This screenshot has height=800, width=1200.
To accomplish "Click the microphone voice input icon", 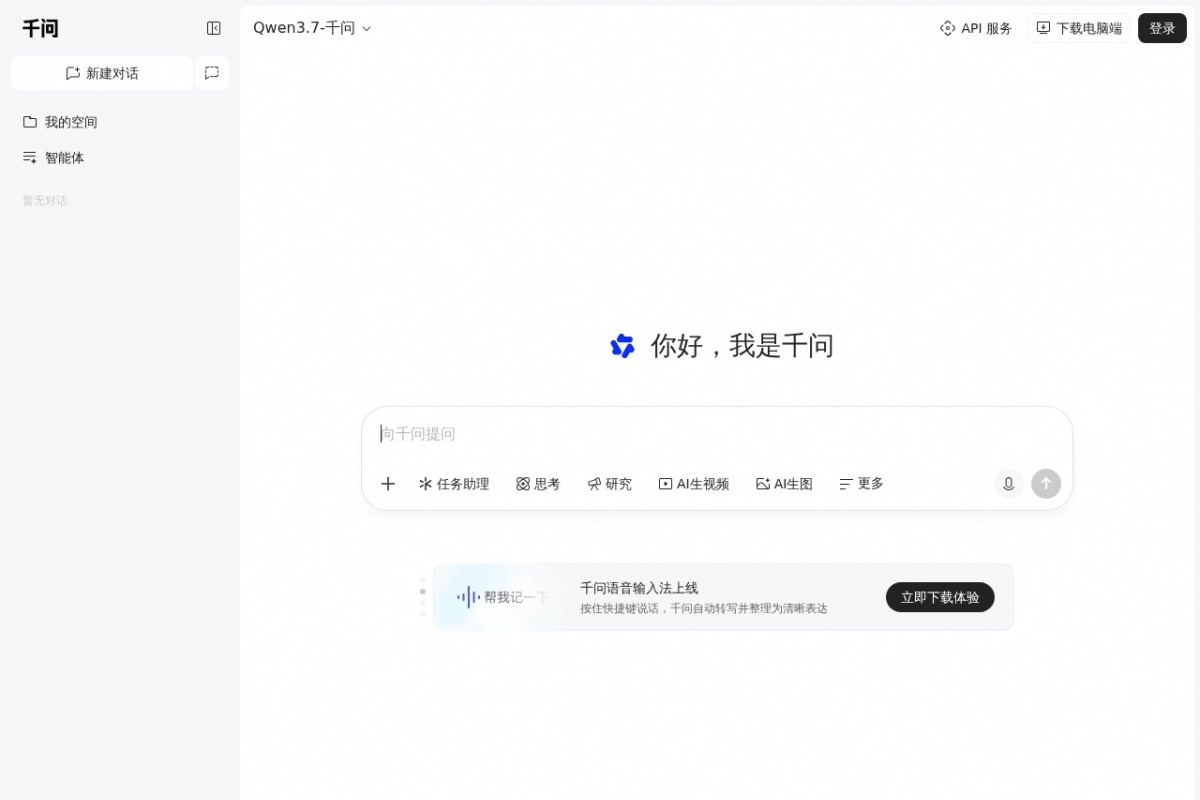I will coord(1008,484).
